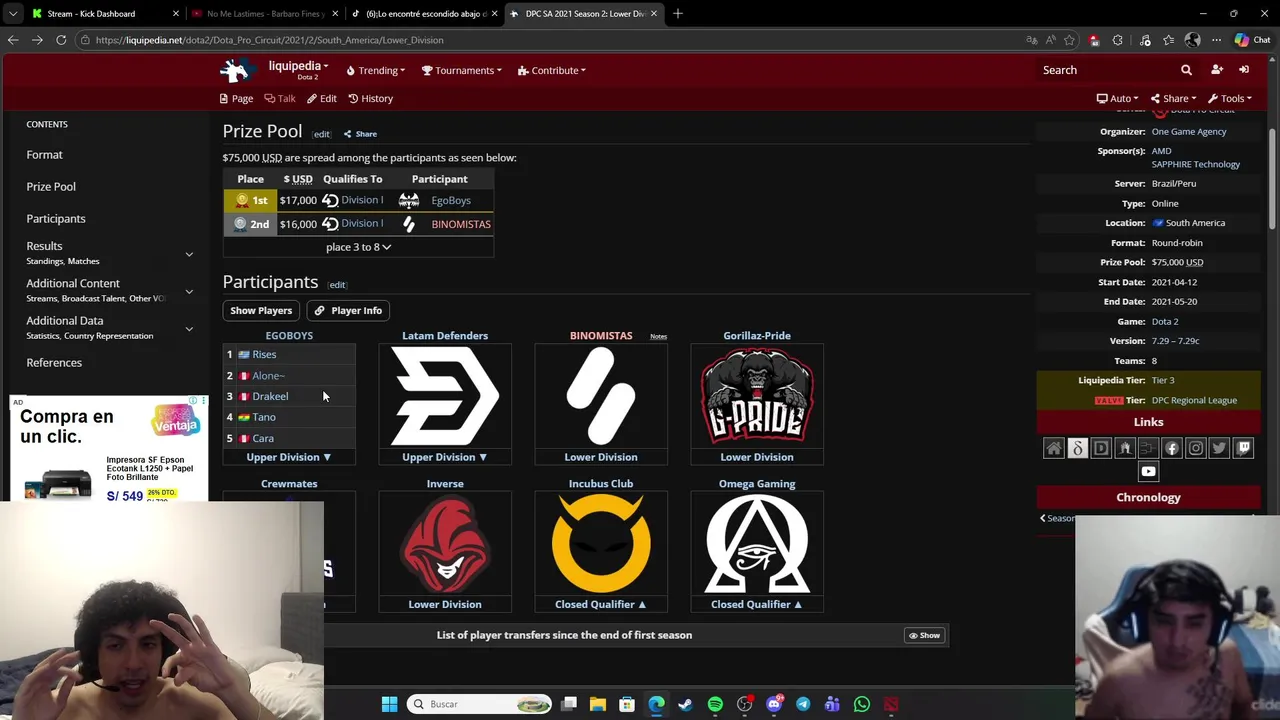Open the Datdota delta link icon

(1077, 448)
